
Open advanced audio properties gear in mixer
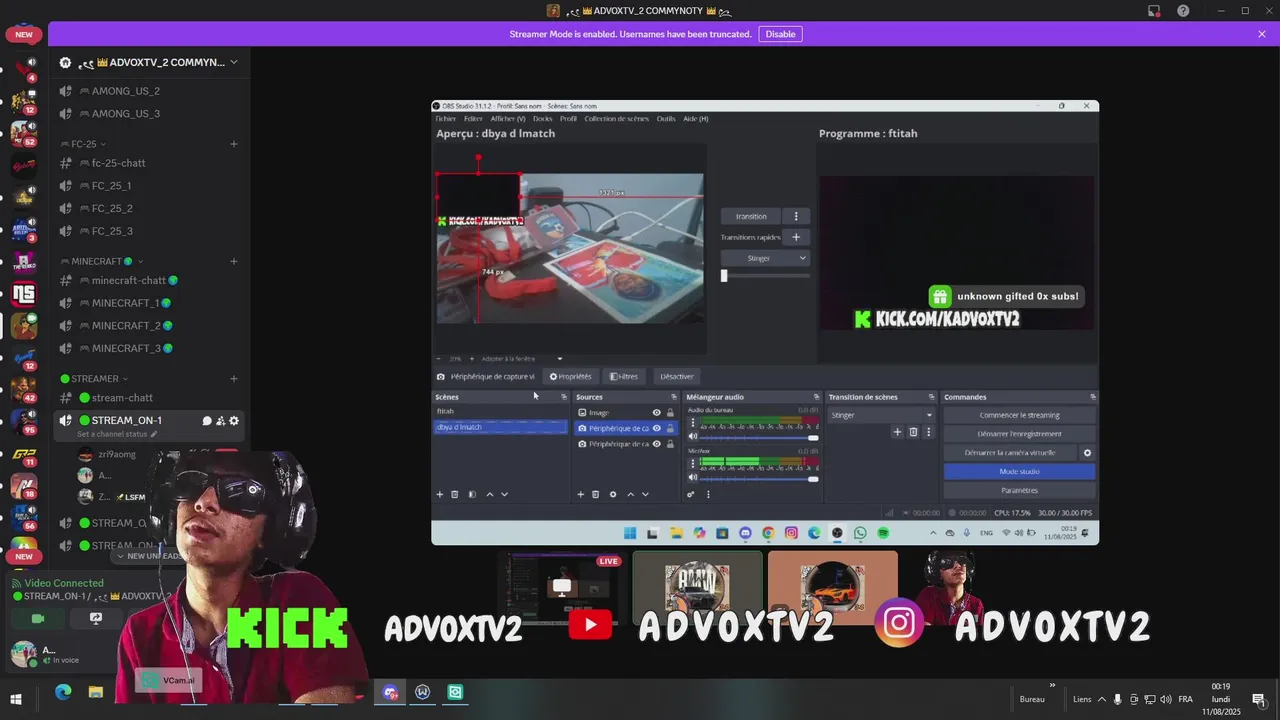point(691,494)
